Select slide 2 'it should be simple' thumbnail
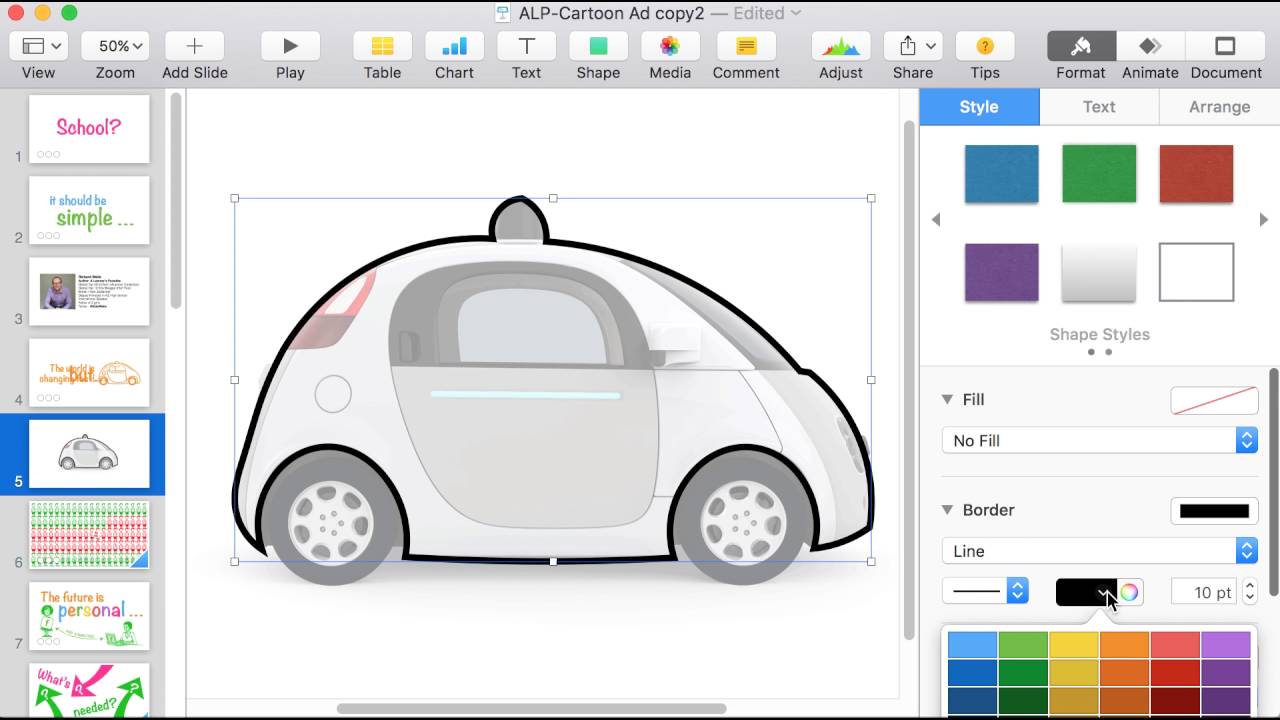The width and height of the screenshot is (1280, 720). (x=89, y=210)
